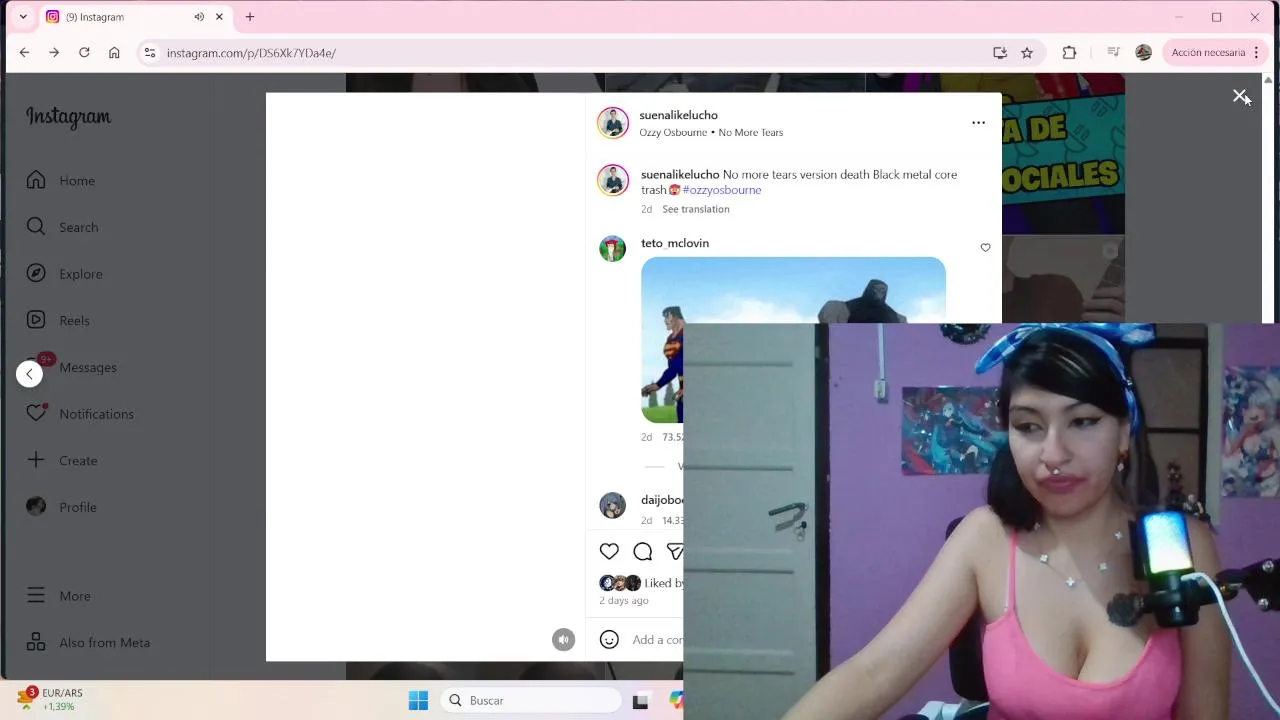The height and width of the screenshot is (720, 1280).
Task: Click the taskbar Buscar search box
Action: pos(531,700)
